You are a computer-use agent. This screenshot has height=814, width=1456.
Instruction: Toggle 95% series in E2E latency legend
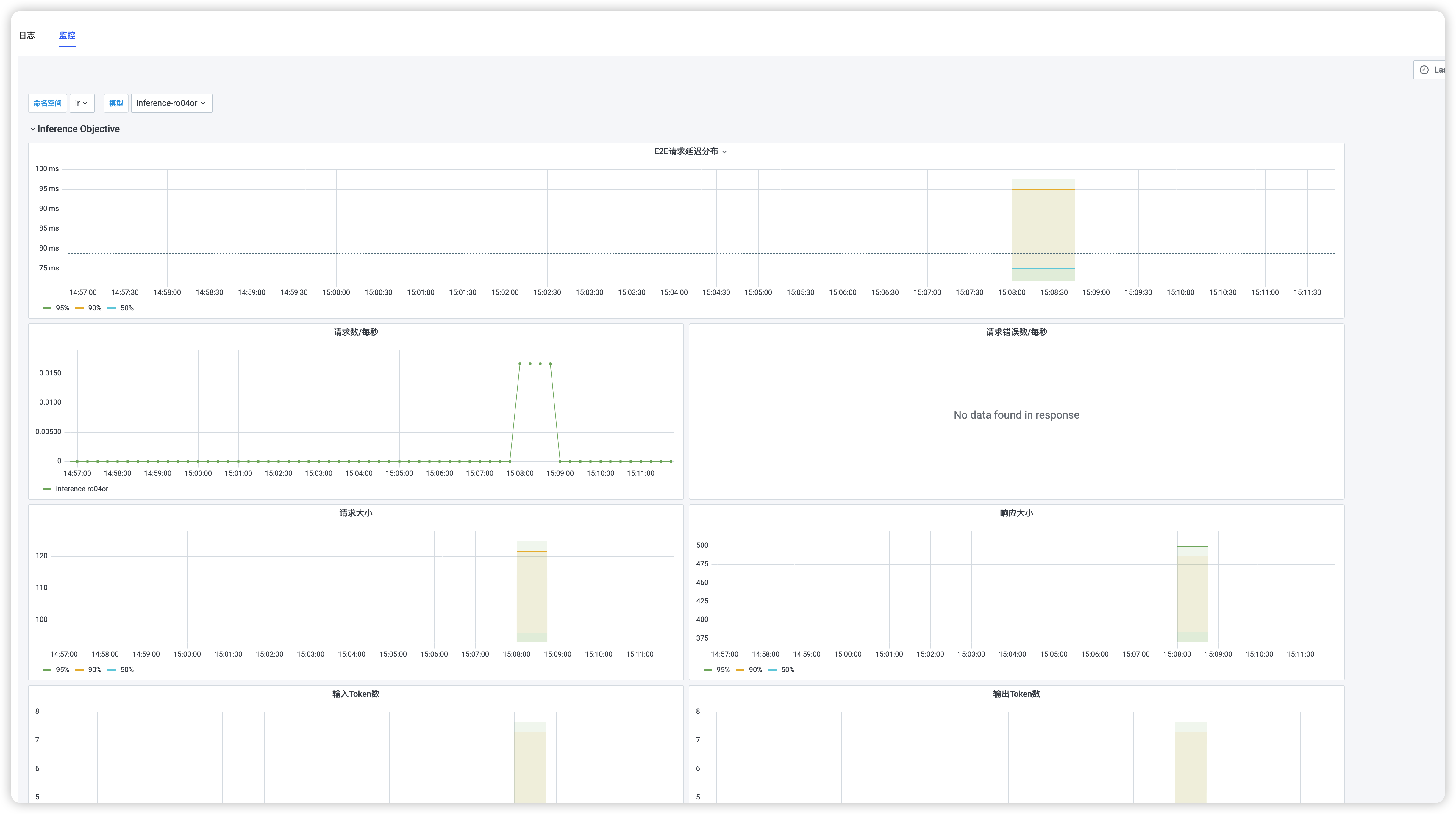62,308
